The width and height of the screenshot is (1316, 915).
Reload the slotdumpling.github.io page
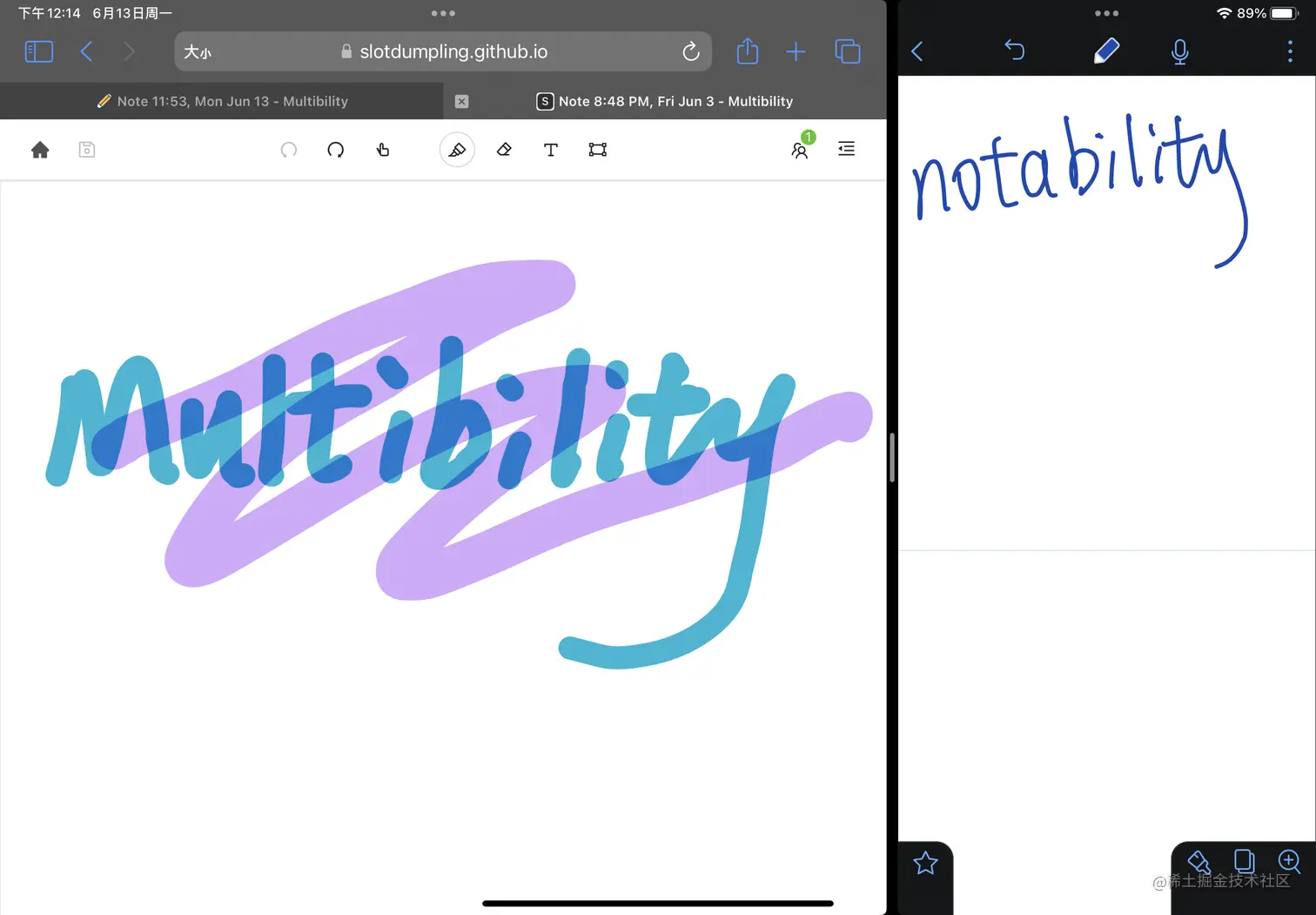click(691, 52)
